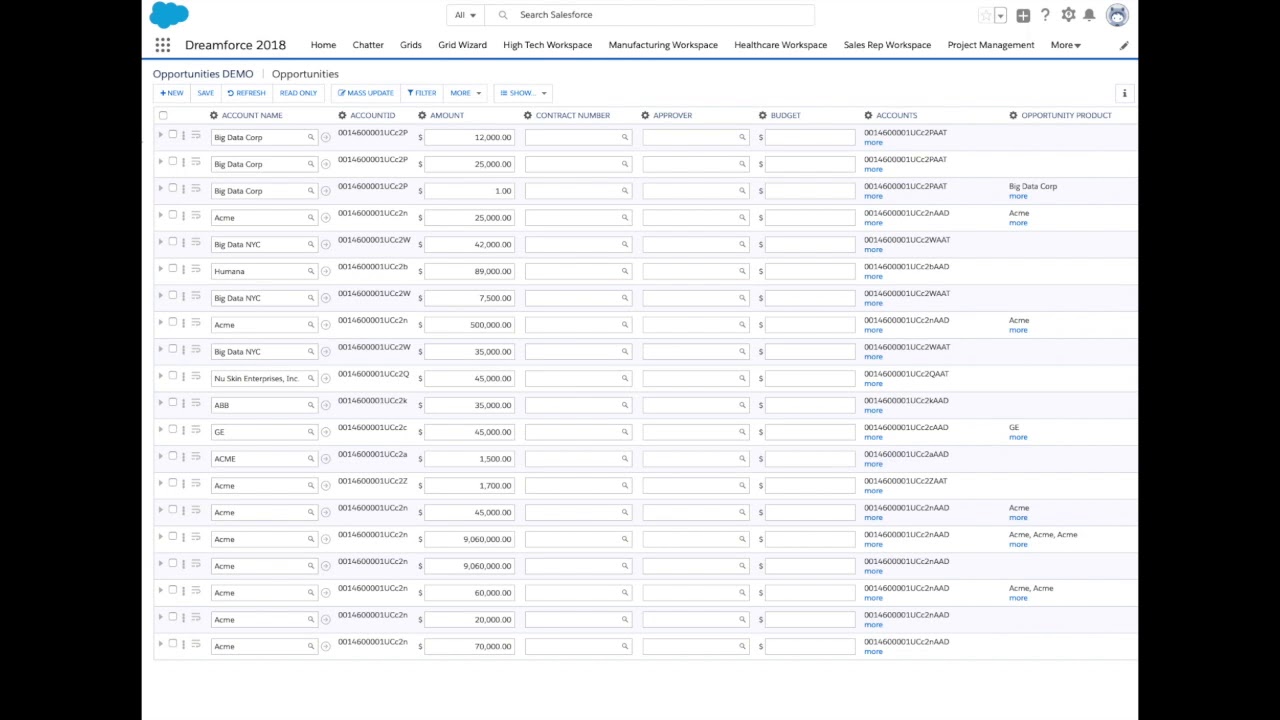1280x720 pixels.
Task: Click the go-to arrow icon beside ABB
Action: click(x=326, y=405)
